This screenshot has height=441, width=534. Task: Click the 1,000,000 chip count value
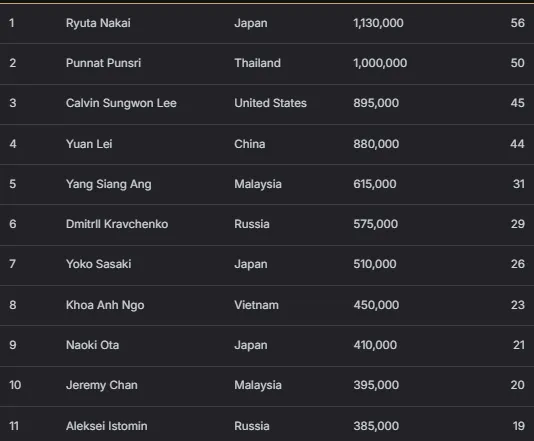pos(380,63)
